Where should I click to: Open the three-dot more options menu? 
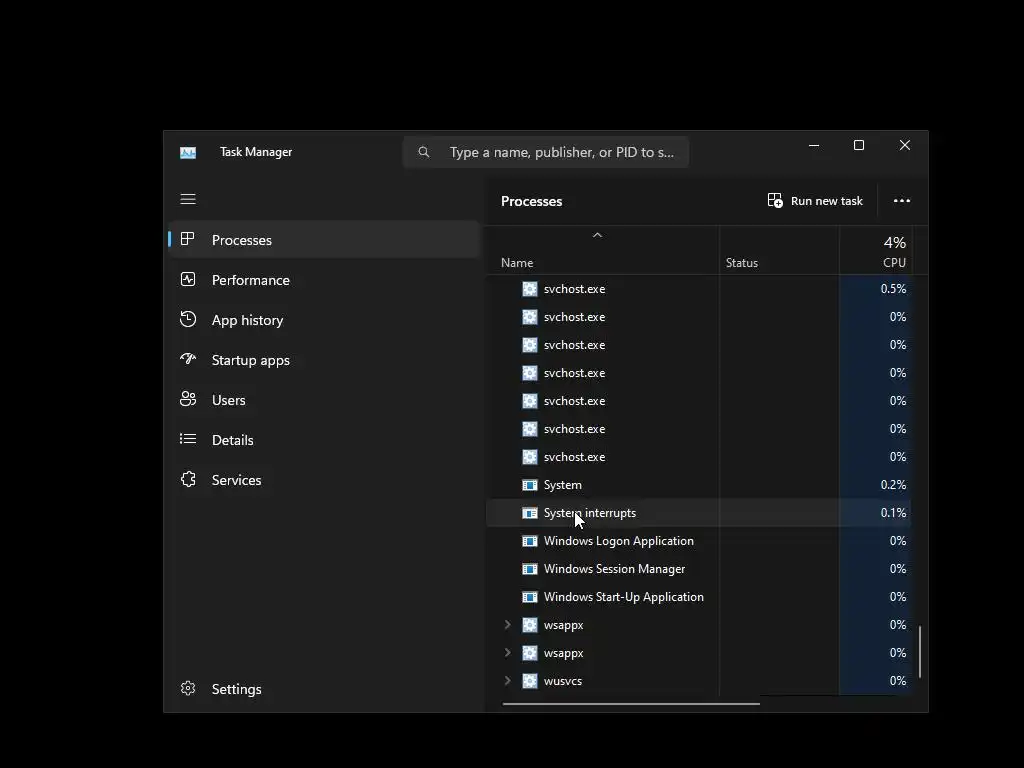tap(902, 200)
